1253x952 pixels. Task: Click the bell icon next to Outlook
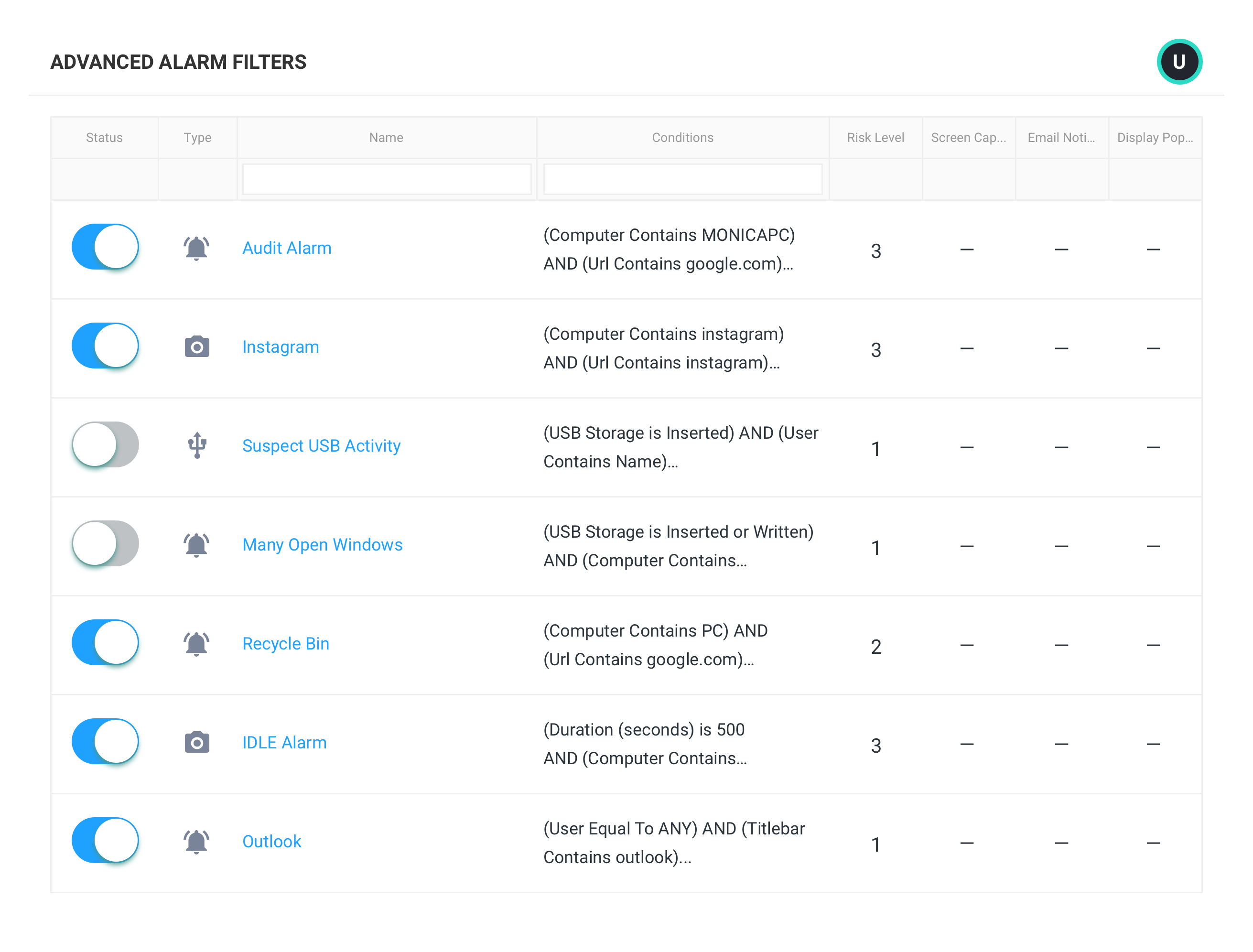point(197,841)
